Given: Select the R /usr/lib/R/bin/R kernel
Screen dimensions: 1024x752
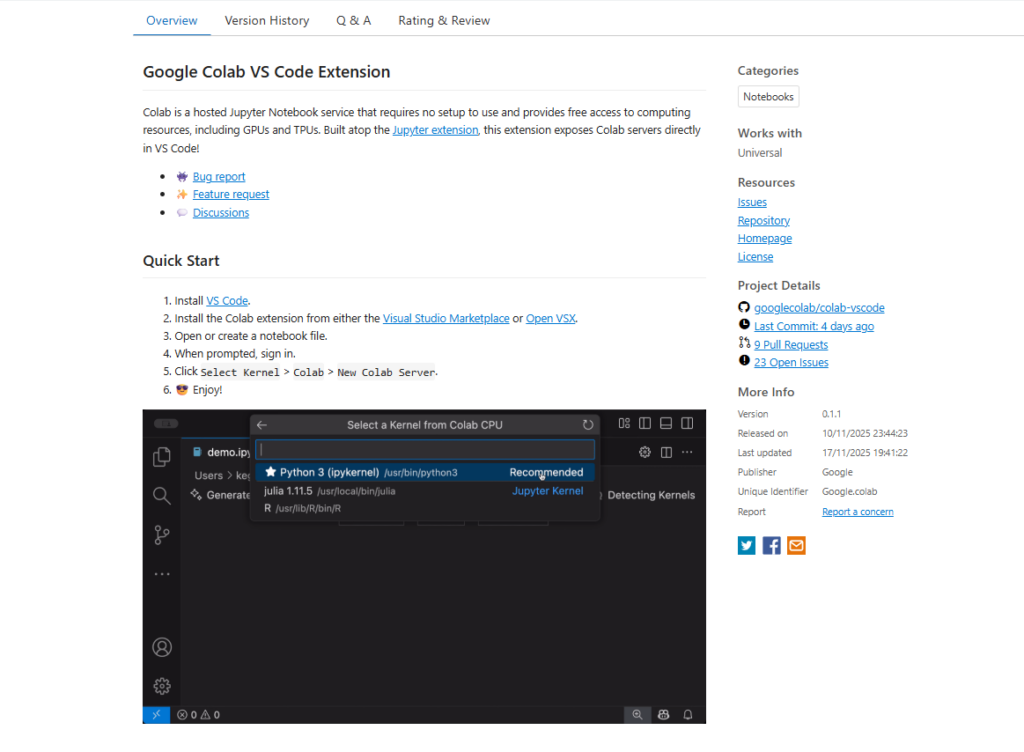Looking at the screenshot, I should point(425,508).
